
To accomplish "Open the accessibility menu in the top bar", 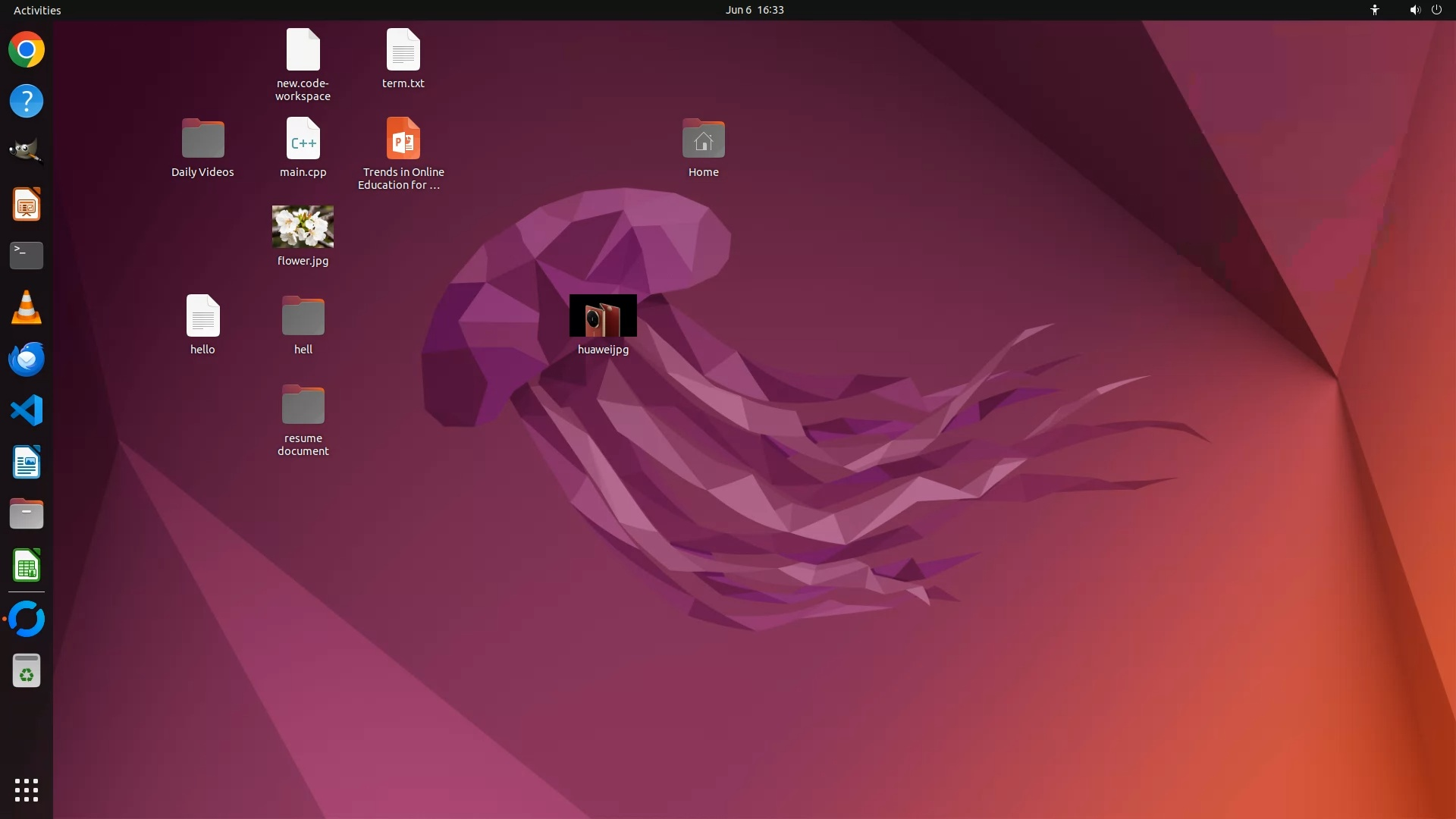I will click(x=1374, y=10).
